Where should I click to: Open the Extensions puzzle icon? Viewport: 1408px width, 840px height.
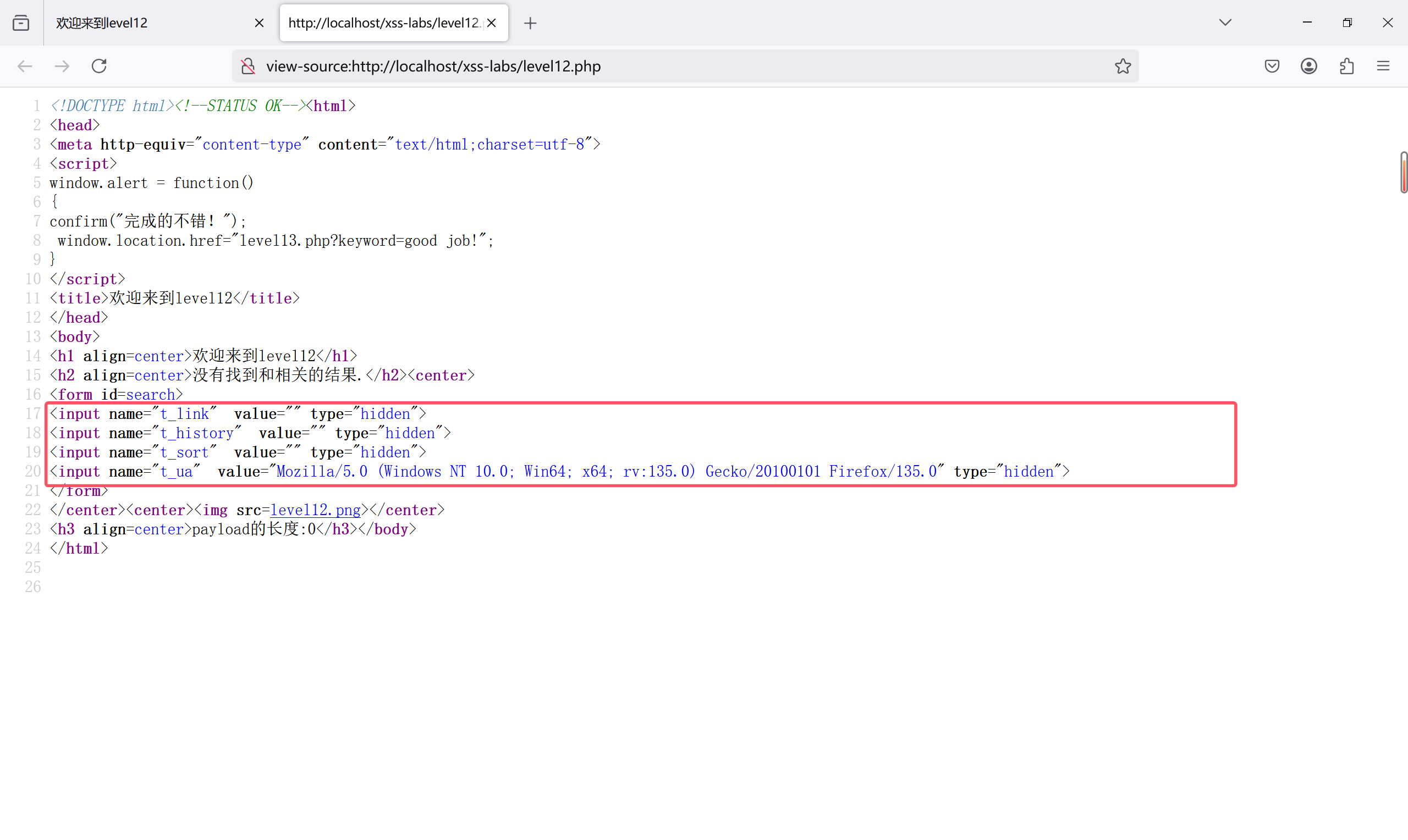[1346, 66]
